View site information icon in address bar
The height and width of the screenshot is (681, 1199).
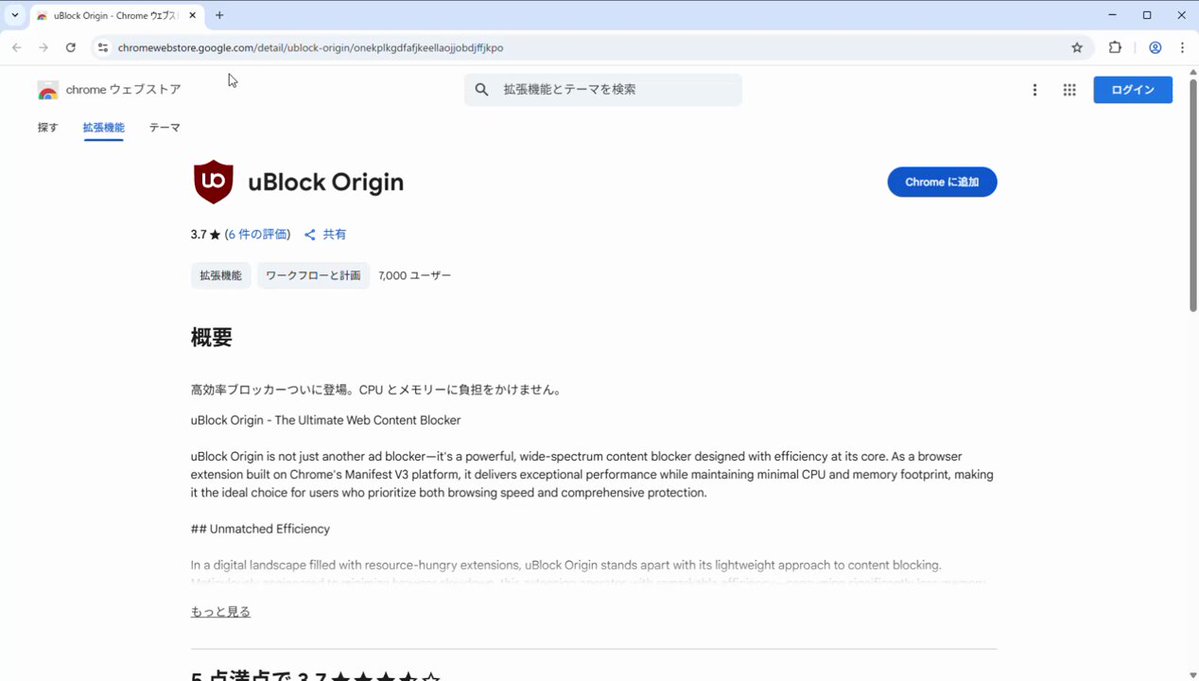click(x=102, y=47)
